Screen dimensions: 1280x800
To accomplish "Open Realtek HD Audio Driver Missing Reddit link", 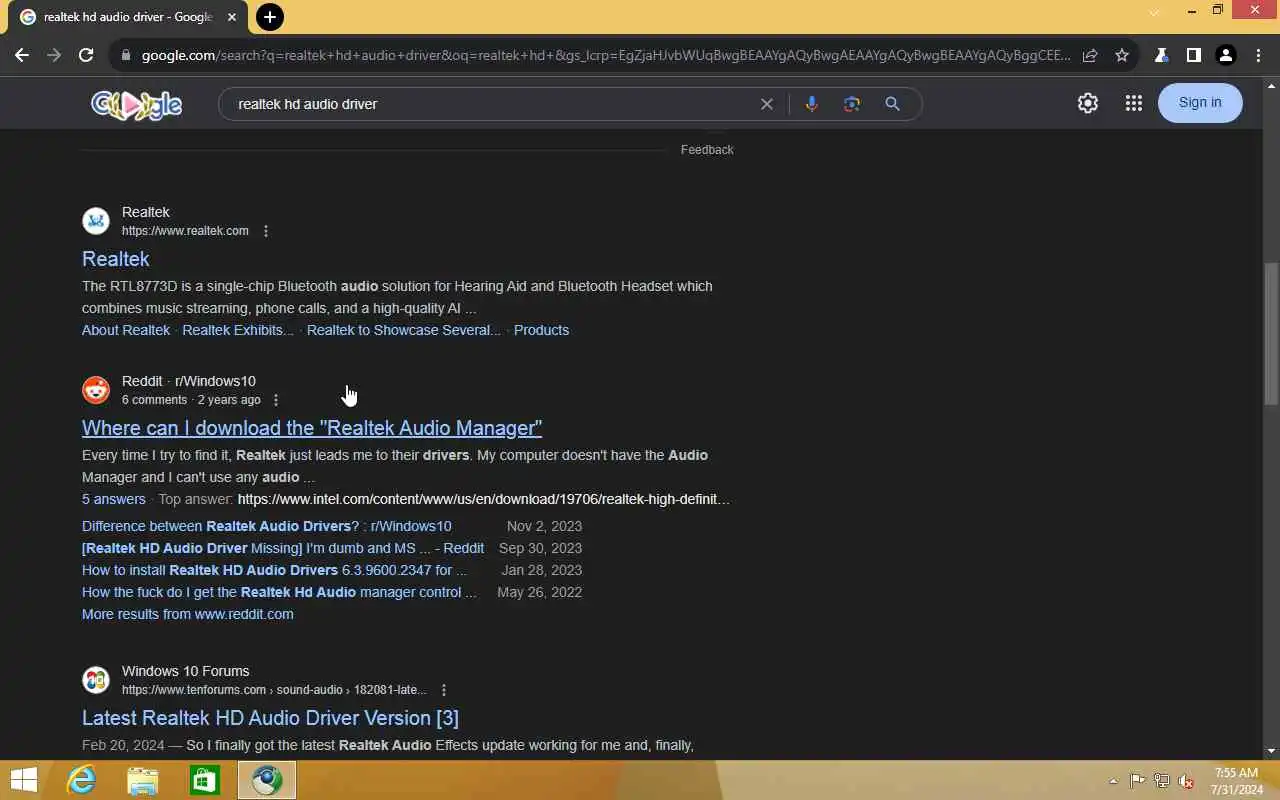I will pos(283,548).
